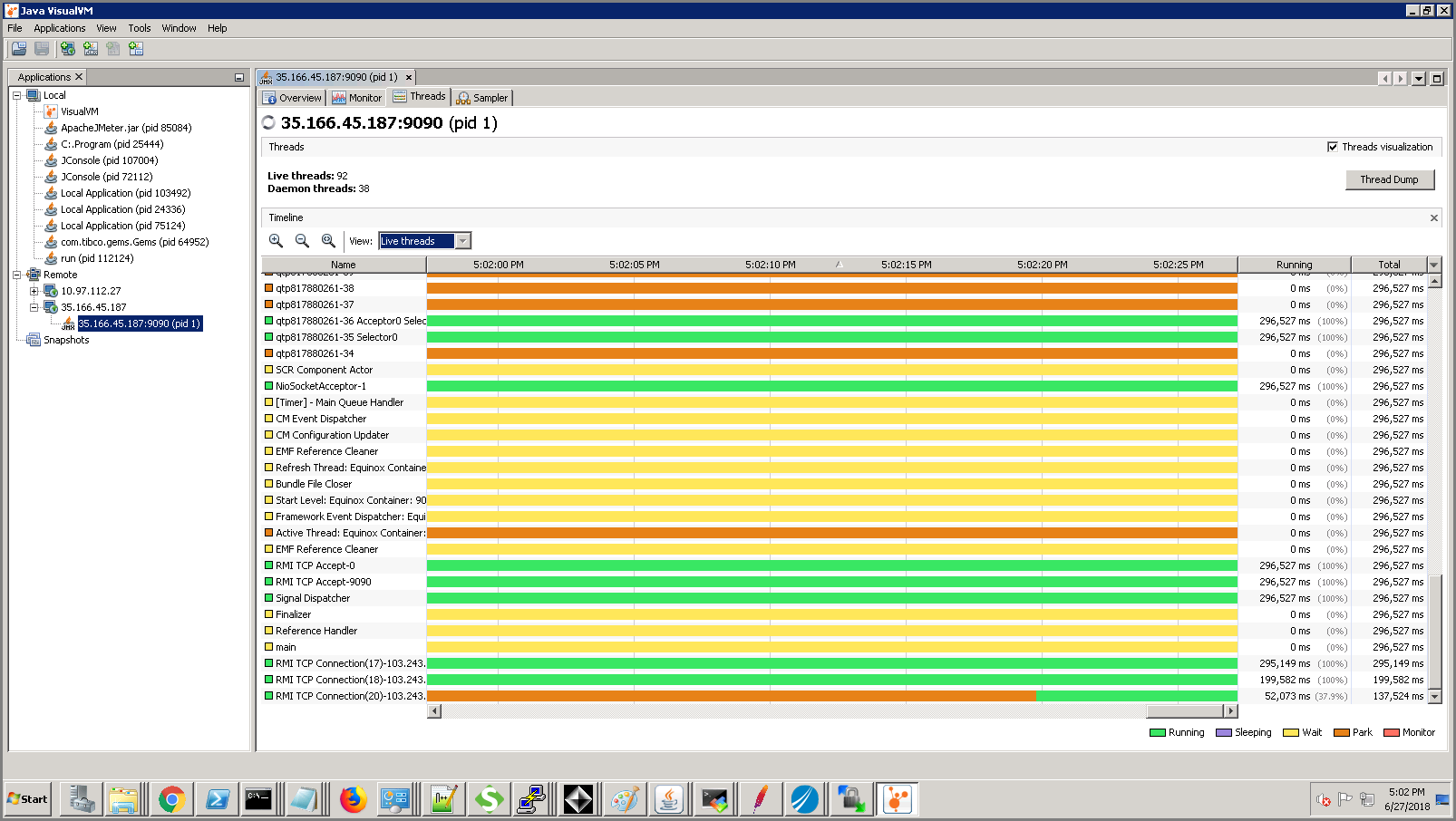The image size is (1456, 821).
Task: Open the Paint palette taskbar icon
Action: click(624, 799)
